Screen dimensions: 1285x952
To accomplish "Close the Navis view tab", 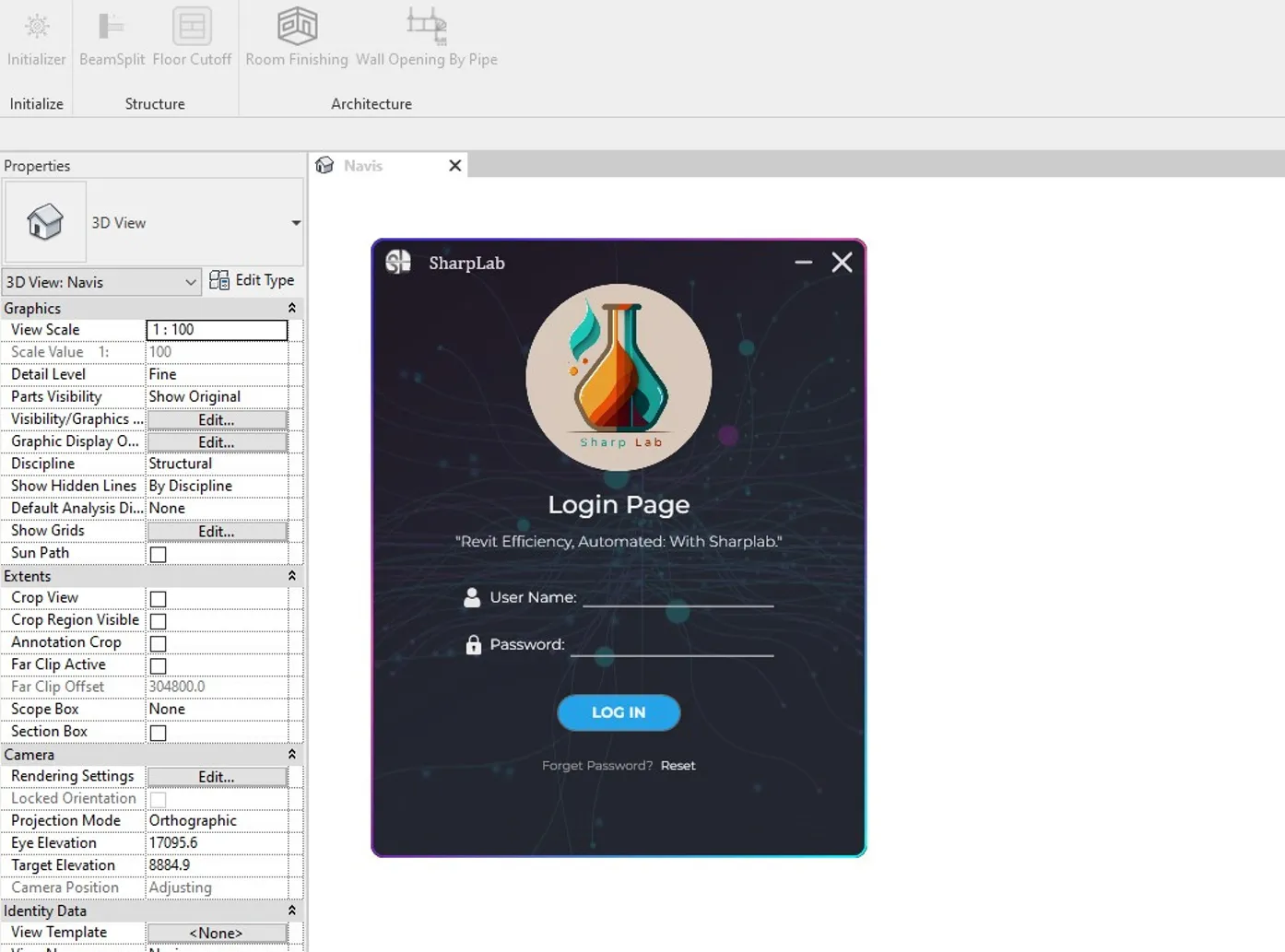I will tap(454, 165).
